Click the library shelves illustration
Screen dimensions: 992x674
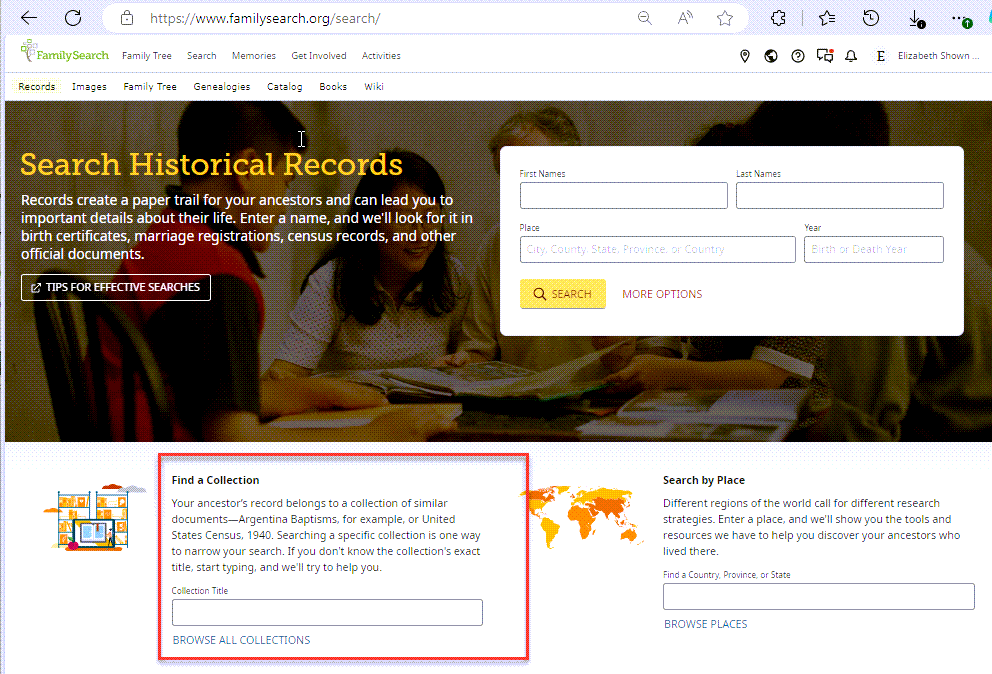pos(95,516)
